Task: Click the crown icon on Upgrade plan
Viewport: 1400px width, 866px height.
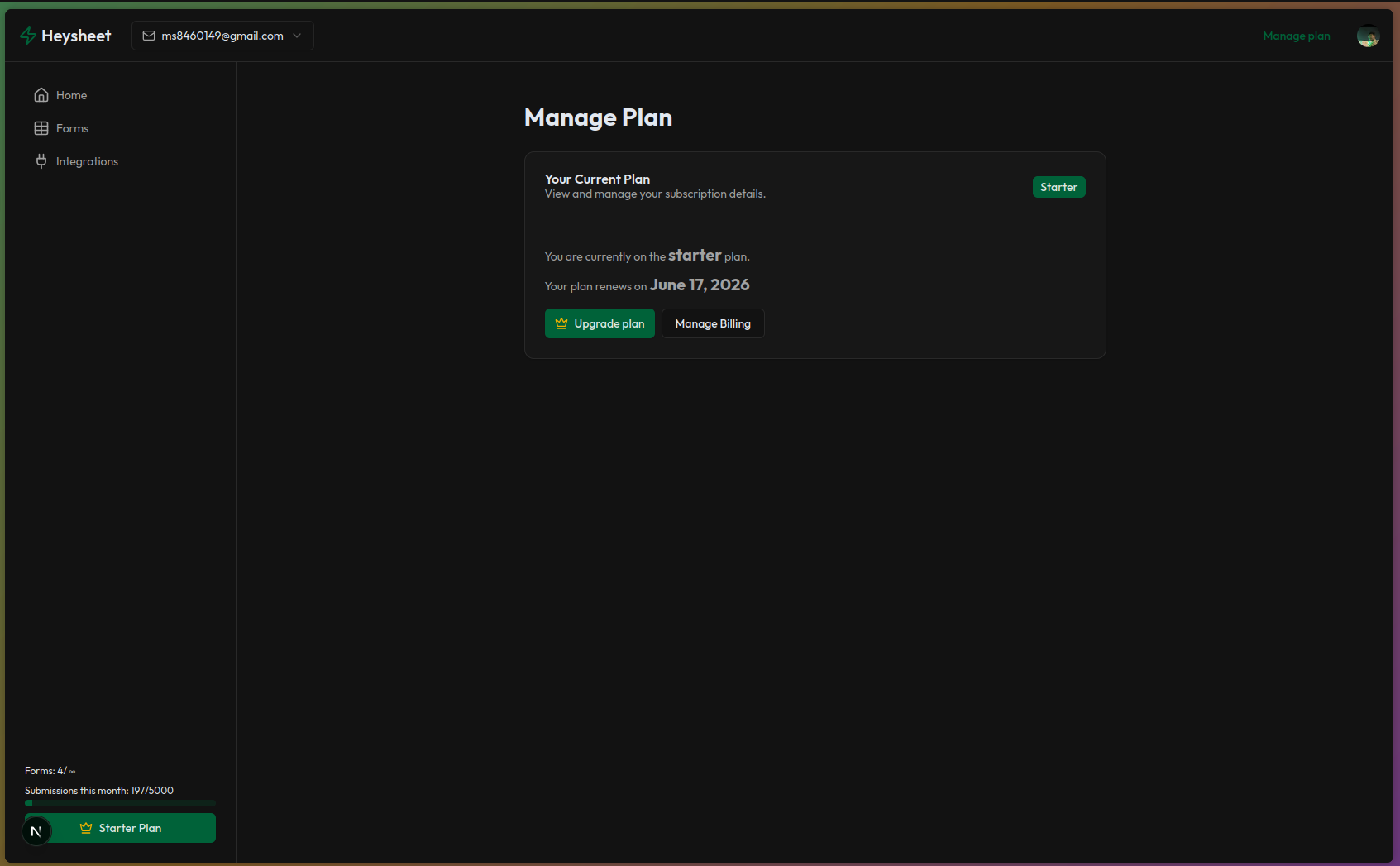Action: click(x=561, y=323)
